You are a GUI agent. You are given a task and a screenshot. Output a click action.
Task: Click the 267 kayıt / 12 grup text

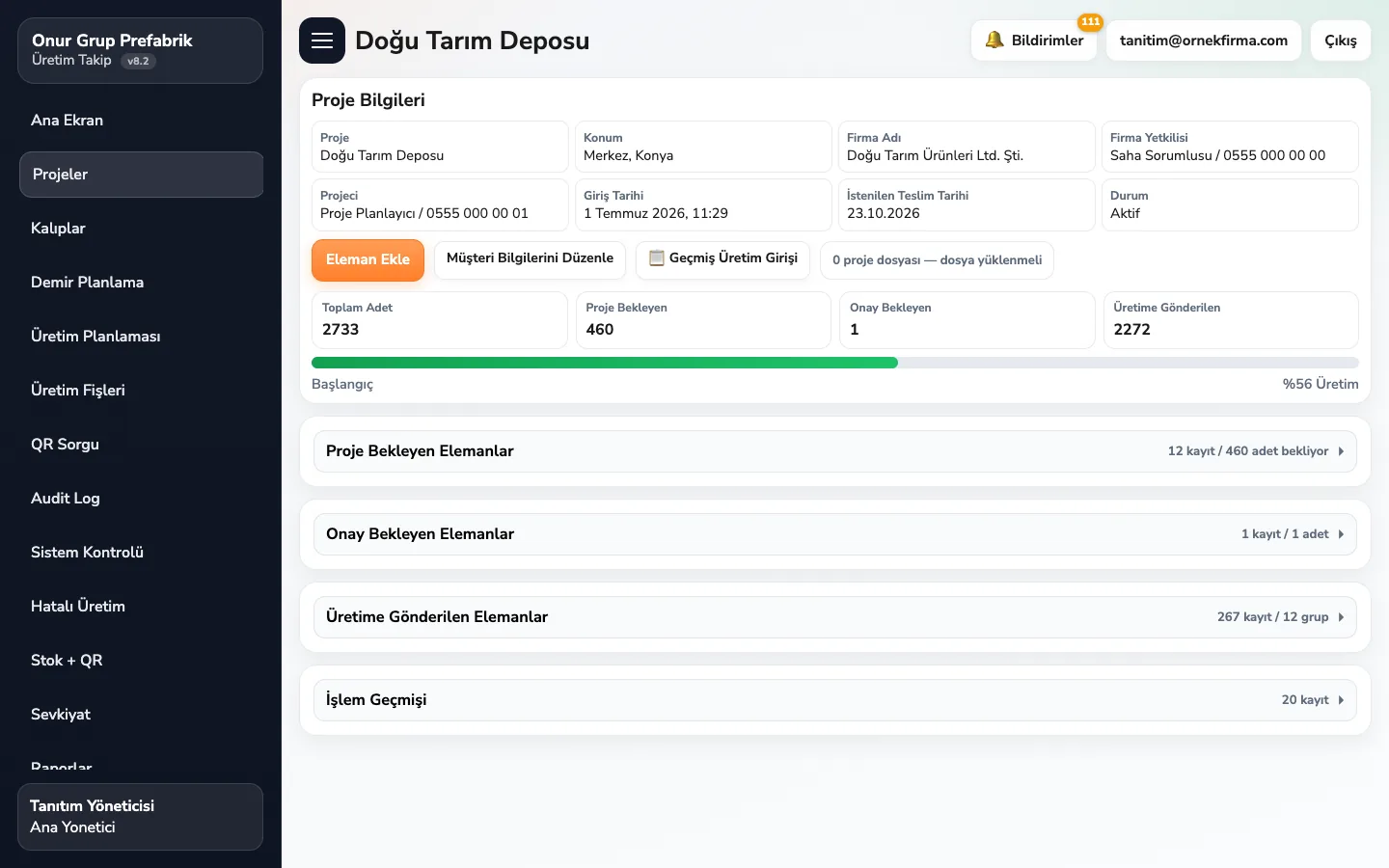point(1272,617)
